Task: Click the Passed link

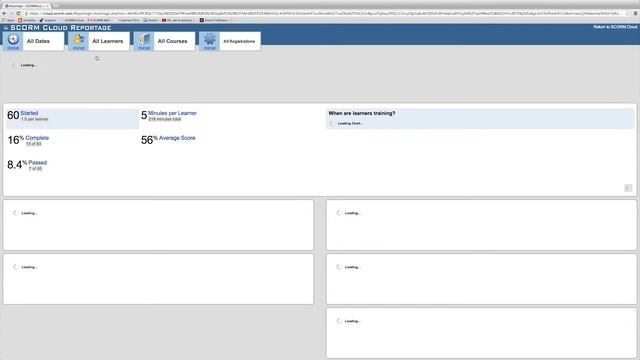Action: [x=38, y=162]
